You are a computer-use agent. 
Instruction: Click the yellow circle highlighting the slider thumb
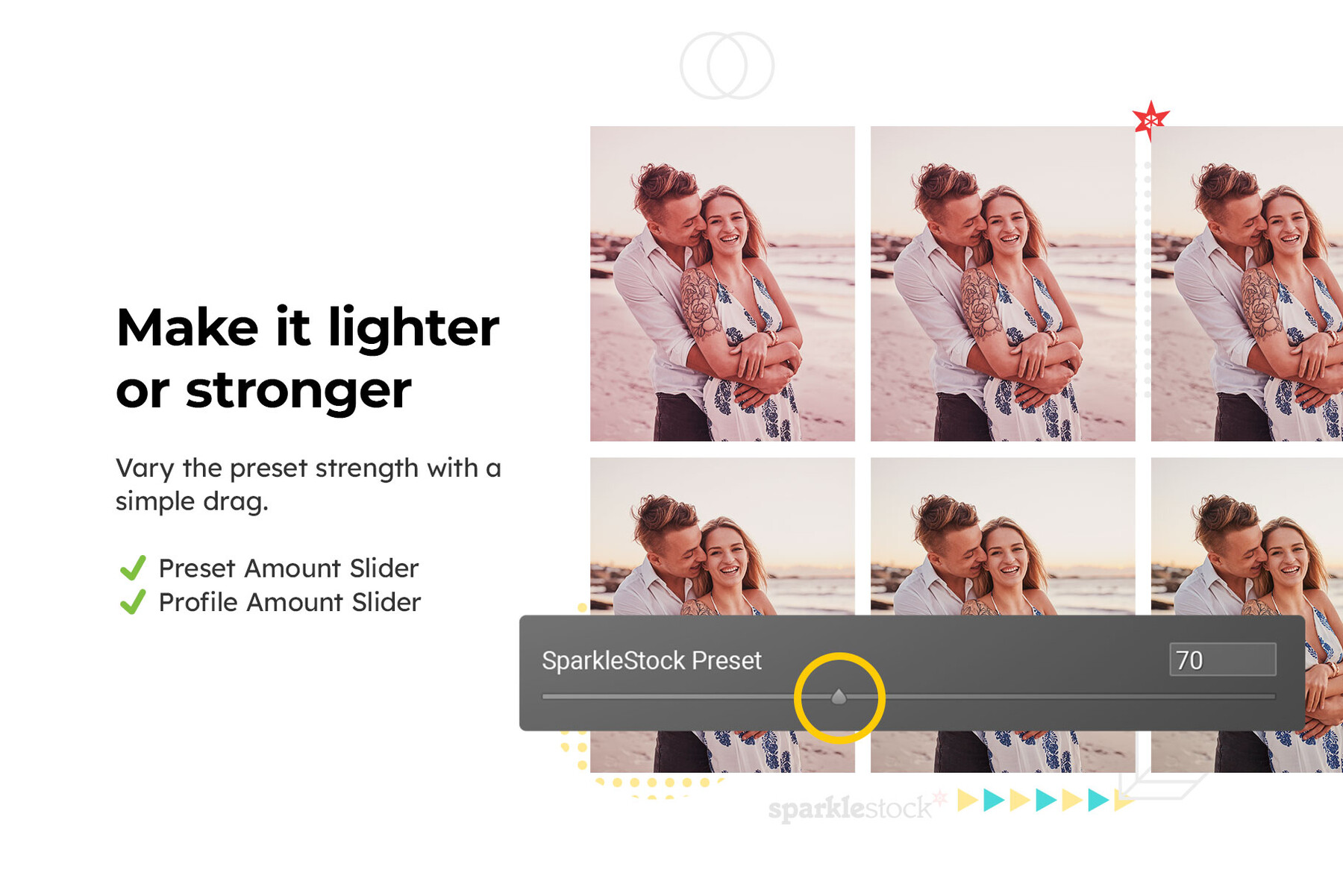coord(839,698)
